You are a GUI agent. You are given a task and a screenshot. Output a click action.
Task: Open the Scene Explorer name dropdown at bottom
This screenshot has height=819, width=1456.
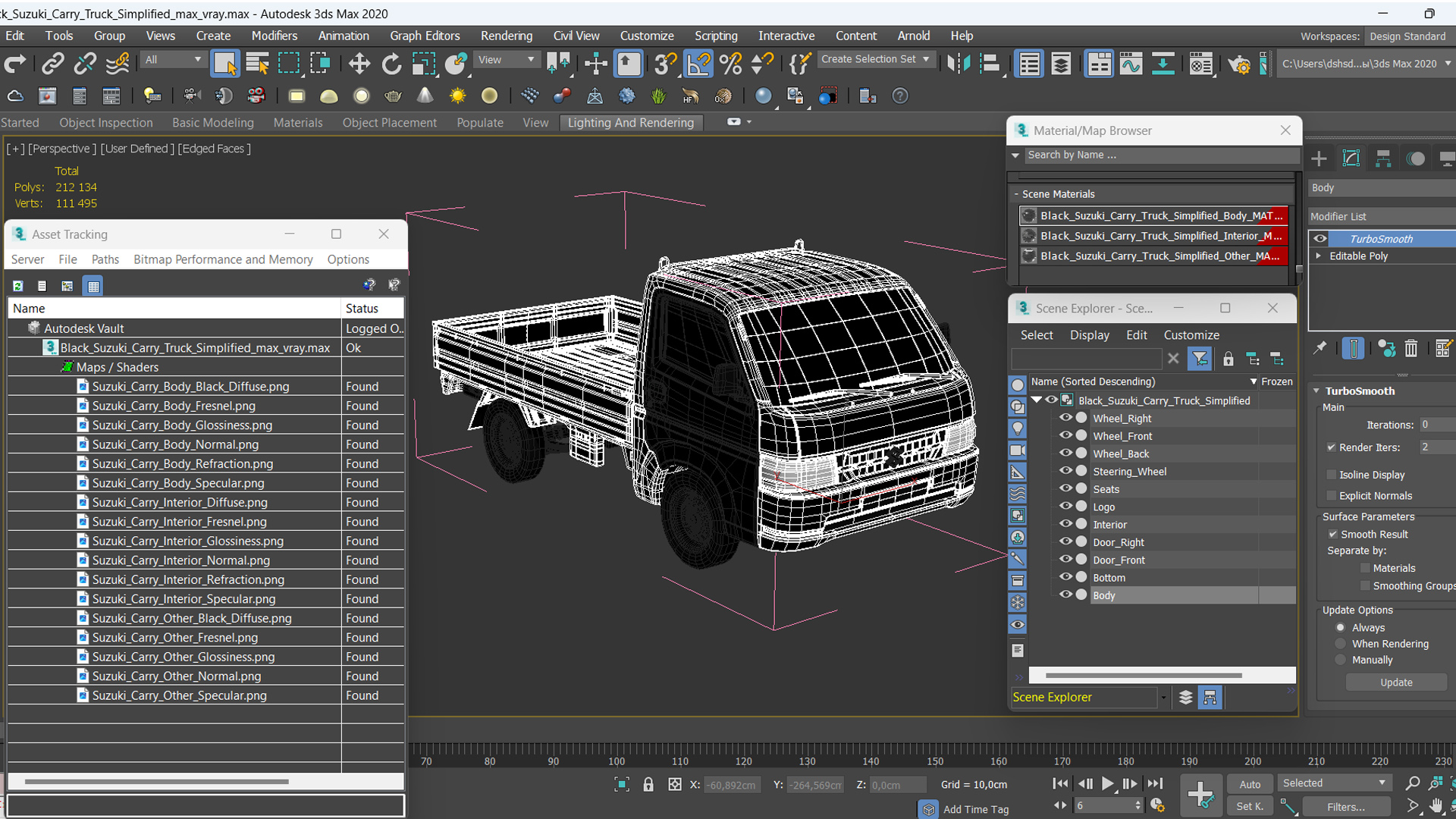[1163, 698]
